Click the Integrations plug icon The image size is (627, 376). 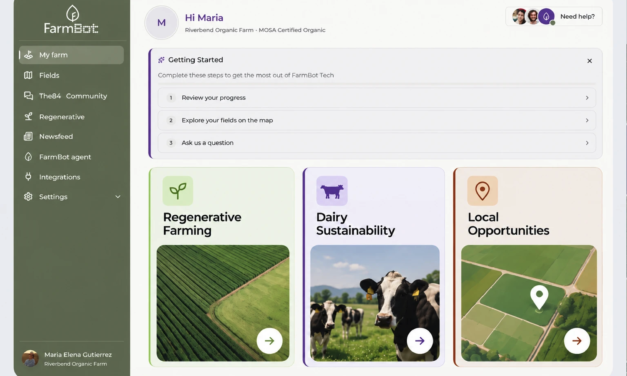point(28,176)
